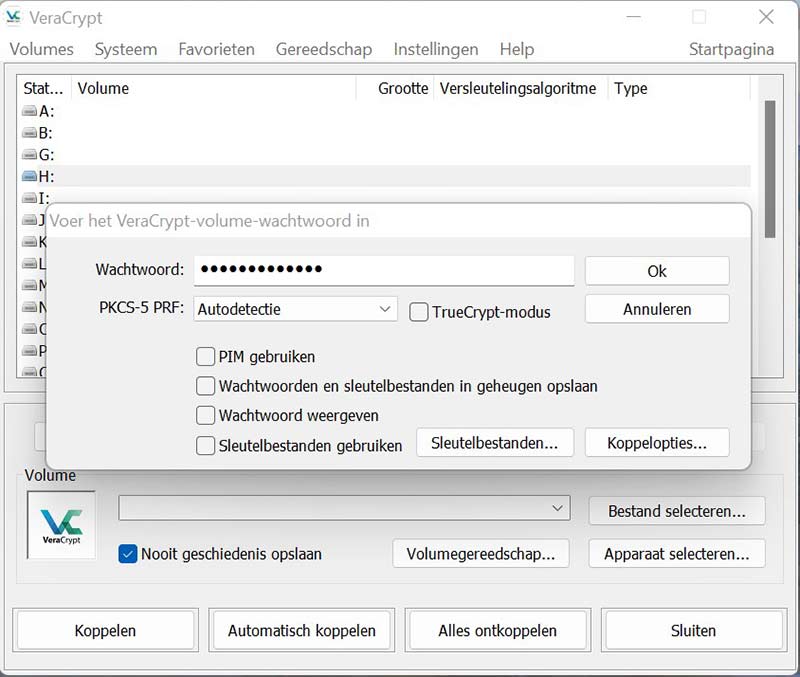The image size is (800, 677).
Task: Click Bestand selecteren... button
Action: tap(677, 511)
